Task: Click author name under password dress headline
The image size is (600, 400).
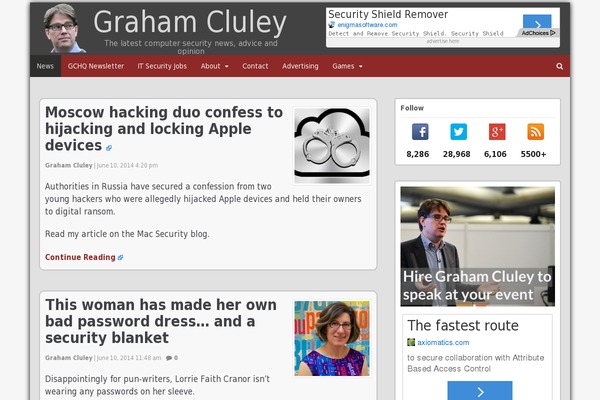Action: [69, 358]
